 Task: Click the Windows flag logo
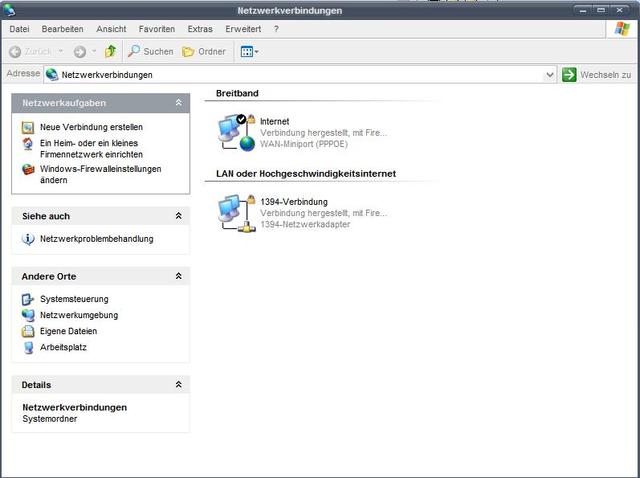pyautogui.click(x=622, y=29)
